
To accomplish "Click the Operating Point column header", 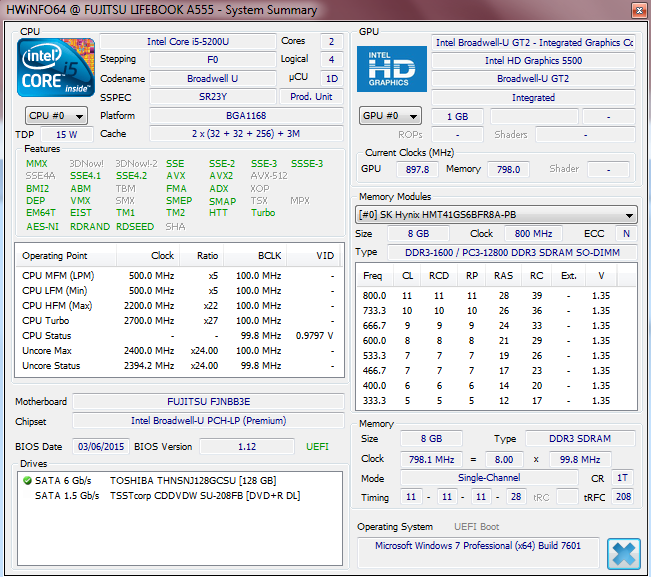I will 66,256.
